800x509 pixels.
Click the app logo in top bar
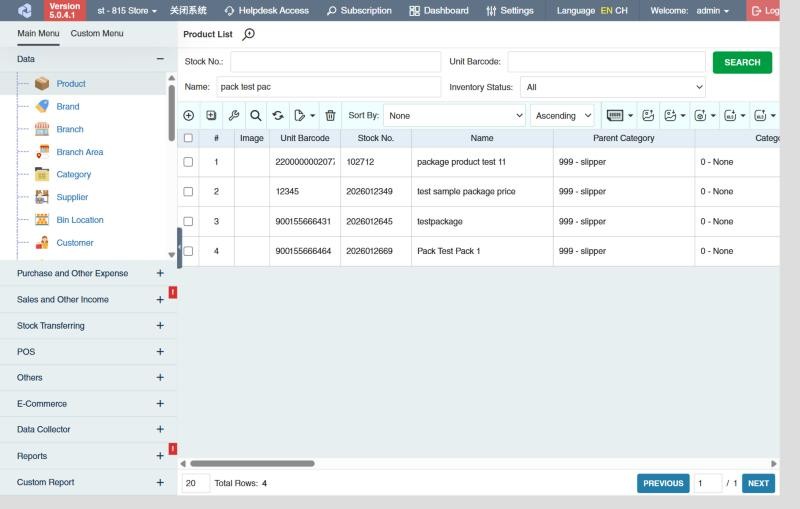point(24,10)
